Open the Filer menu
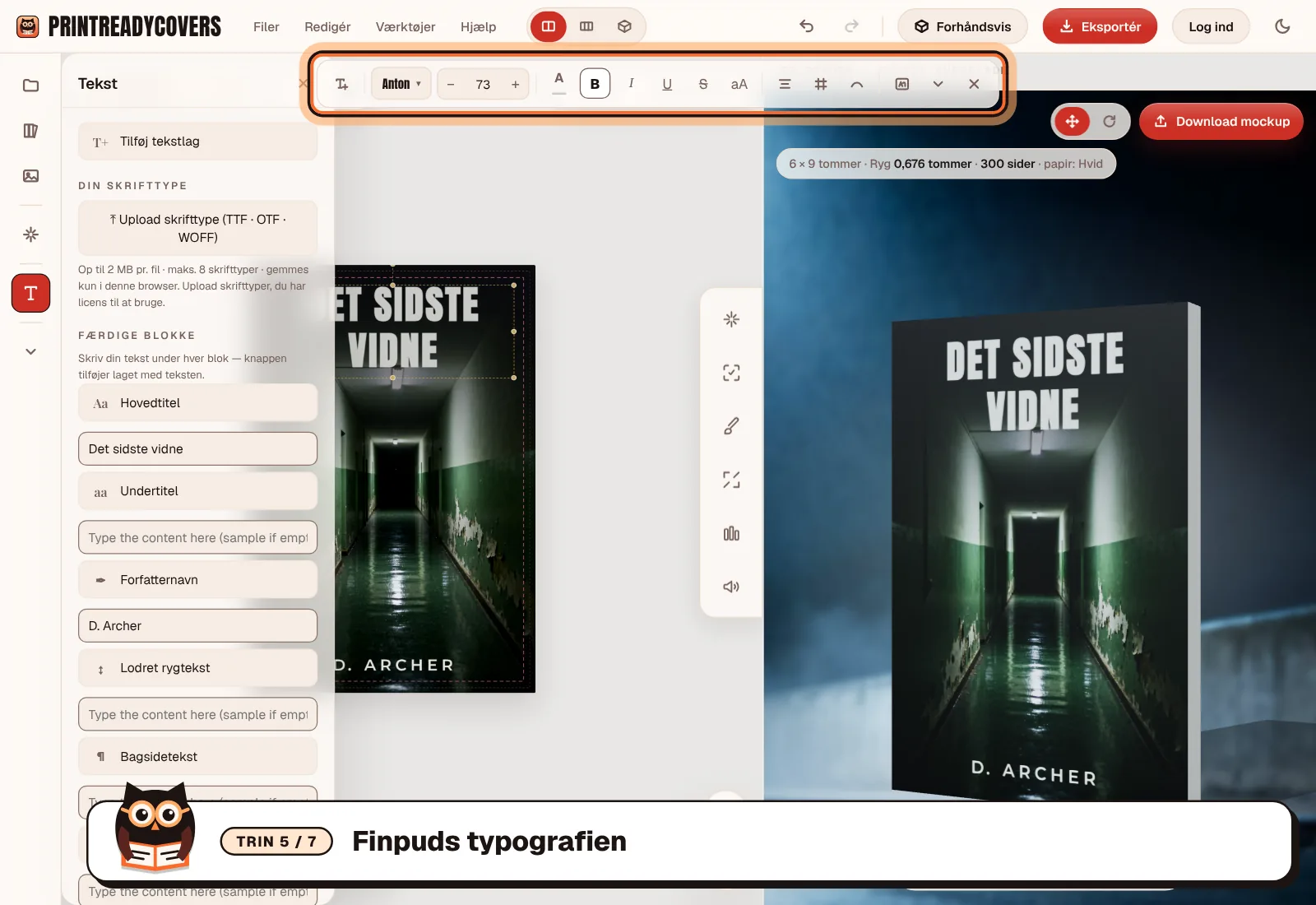The height and width of the screenshot is (905, 1316). tap(266, 26)
